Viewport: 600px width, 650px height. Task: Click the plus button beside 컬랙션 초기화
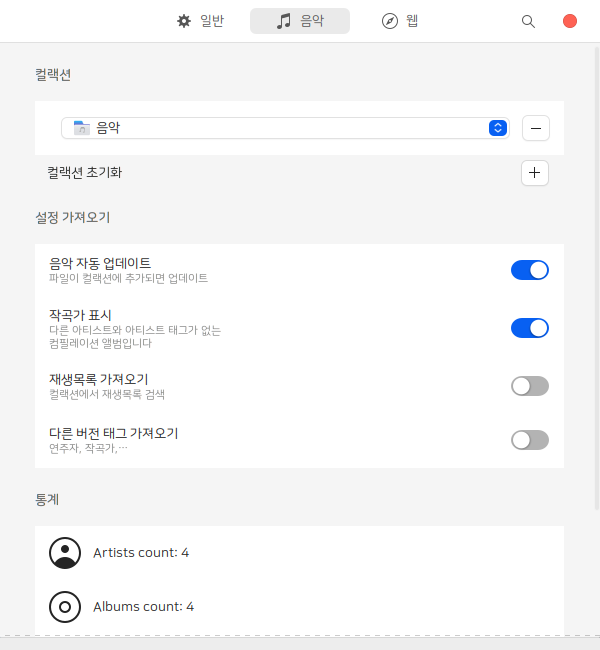tap(535, 173)
